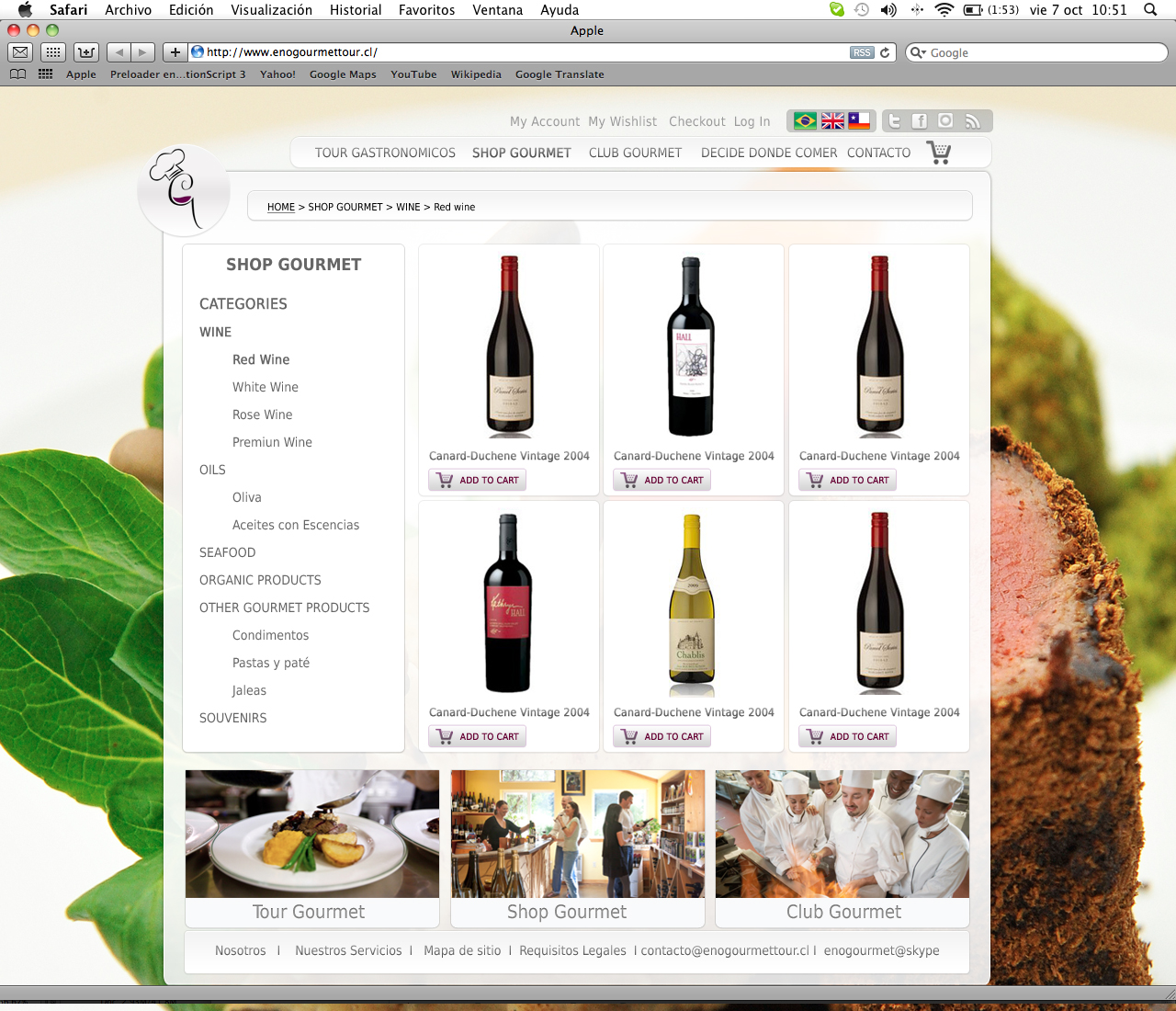
Task: Click the chef logo with wine glass
Action: point(183,190)
